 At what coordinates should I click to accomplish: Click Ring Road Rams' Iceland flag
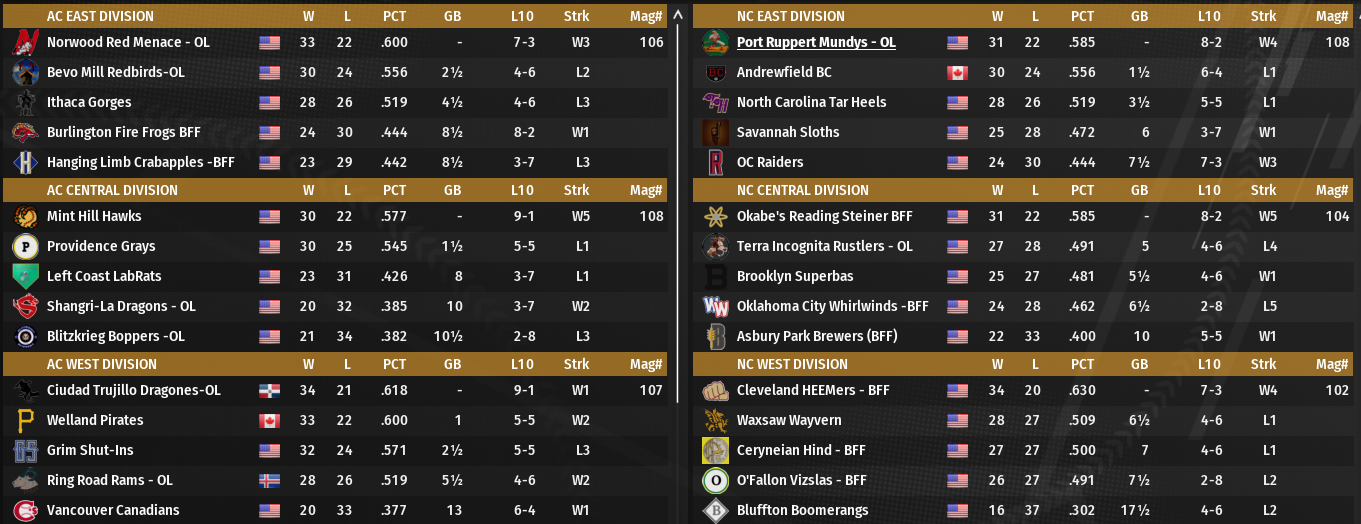tap(269, 481)
